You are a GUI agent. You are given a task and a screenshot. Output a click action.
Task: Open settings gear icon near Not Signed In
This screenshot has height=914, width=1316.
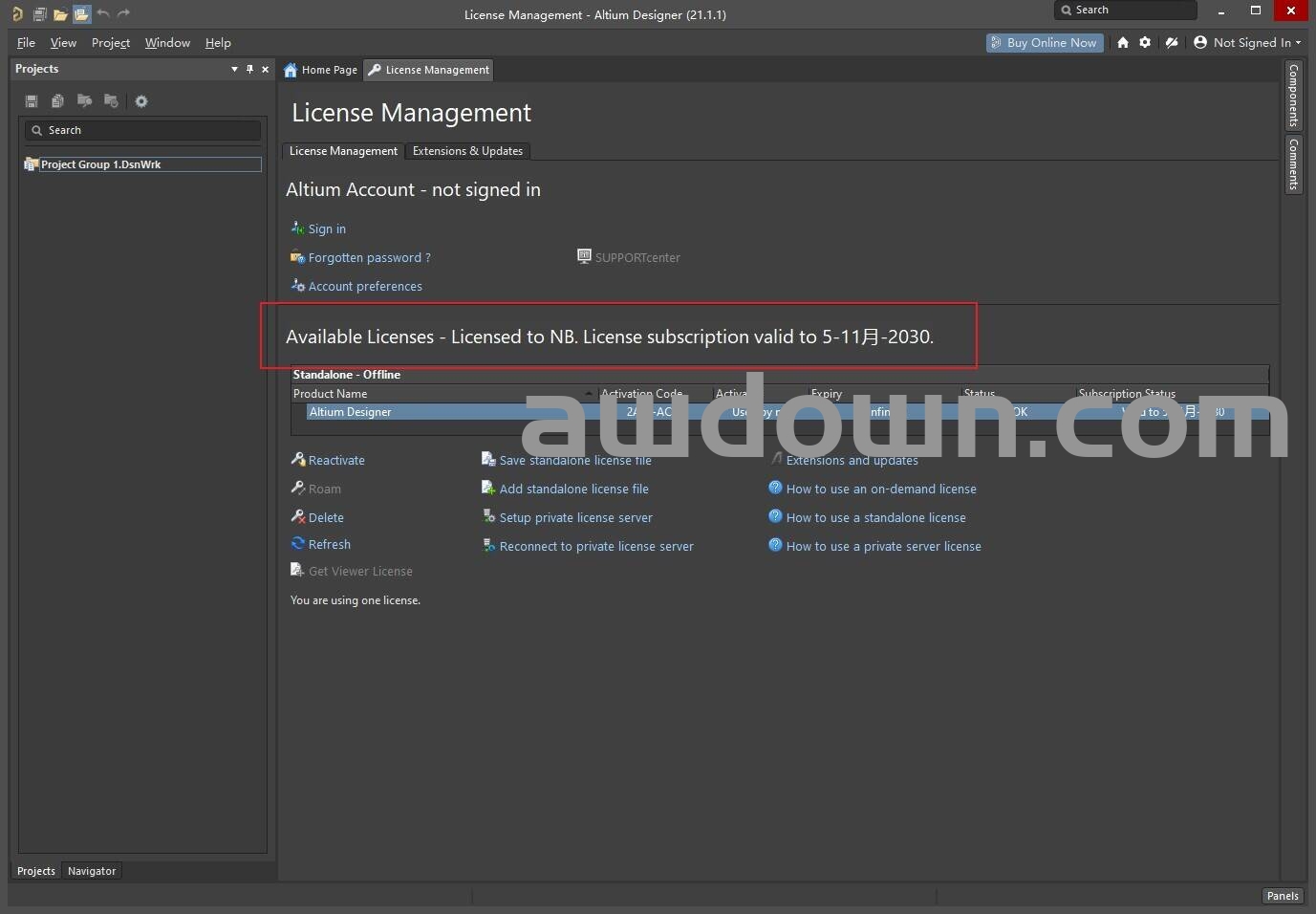[x=1145, y=43]
